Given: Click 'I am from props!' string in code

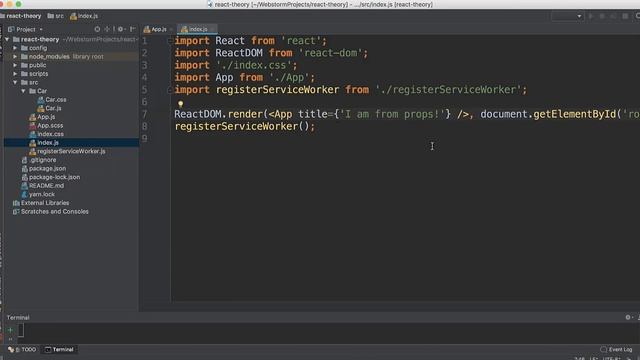Looking at the screenshot, I should point(392,114).
